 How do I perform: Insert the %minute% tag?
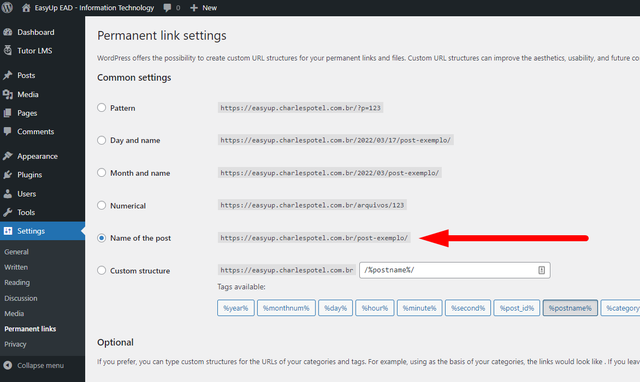(x=419, y=308)
